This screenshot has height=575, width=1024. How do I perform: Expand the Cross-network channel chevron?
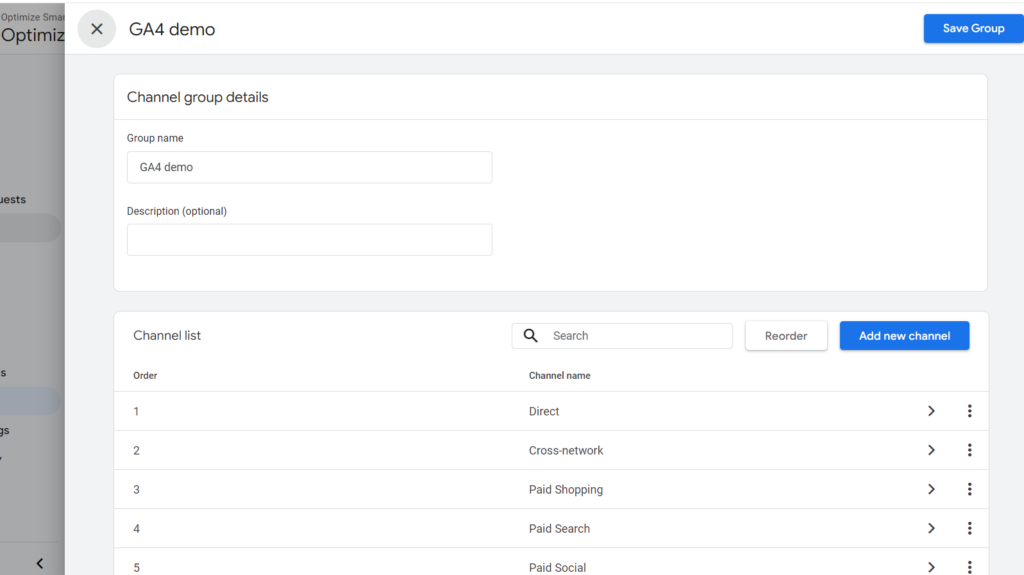[x=931, y=450]
